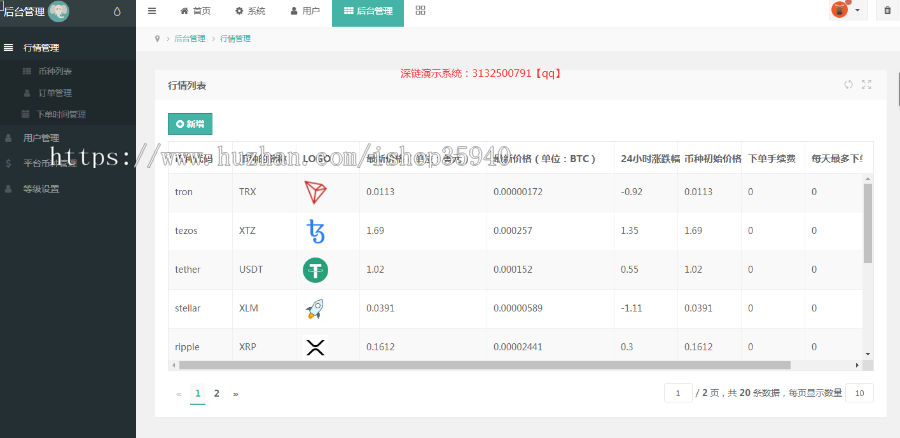Screen dimensions: 900x438
Task: Click the 行情列表 panel title
Action: 187,86
